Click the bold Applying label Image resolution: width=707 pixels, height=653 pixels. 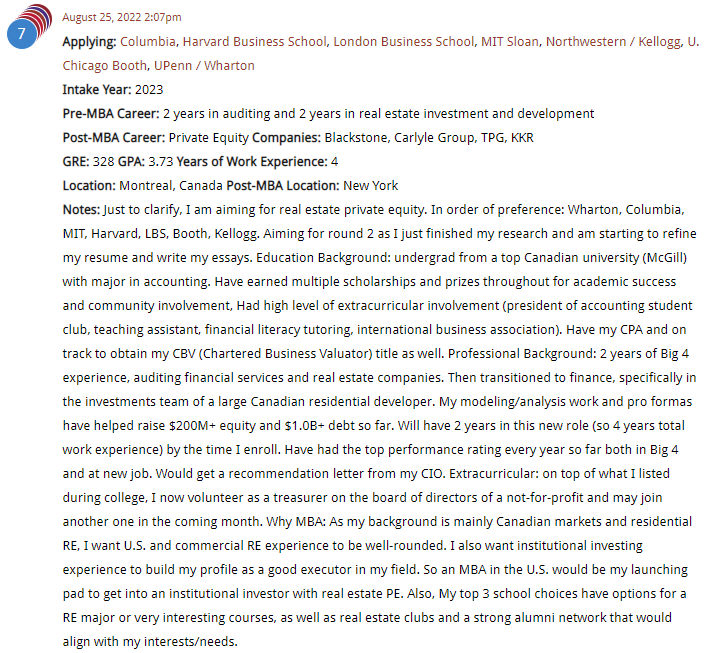89,41
